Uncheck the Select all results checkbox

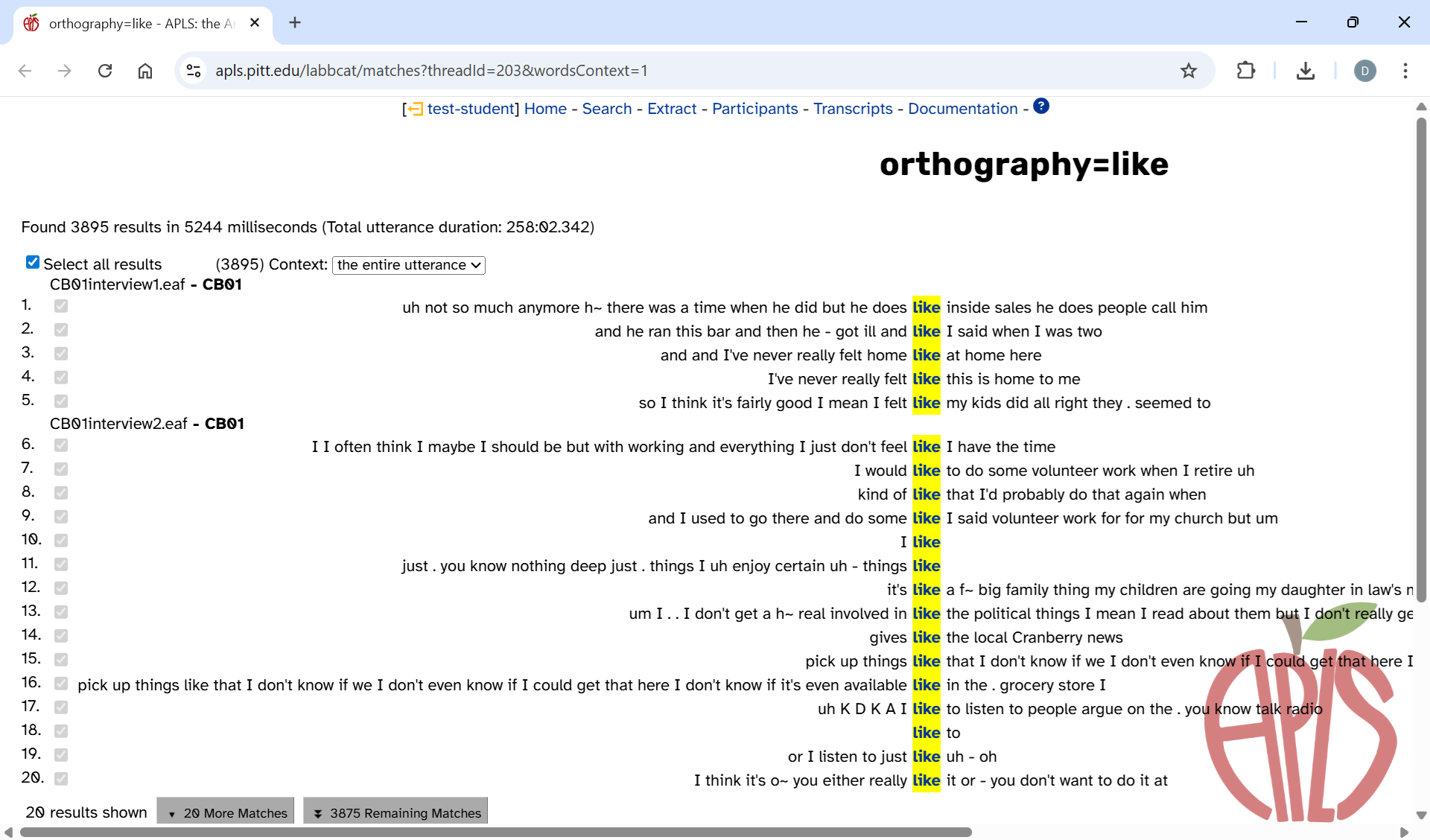click(x=33, y=262)
